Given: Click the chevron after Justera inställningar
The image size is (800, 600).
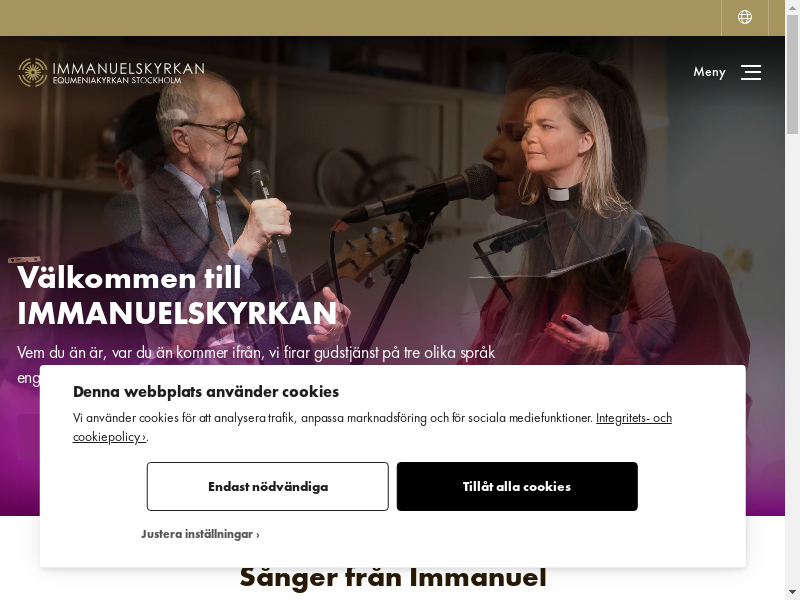Looking at the screenshot, I should click(258, 535).
